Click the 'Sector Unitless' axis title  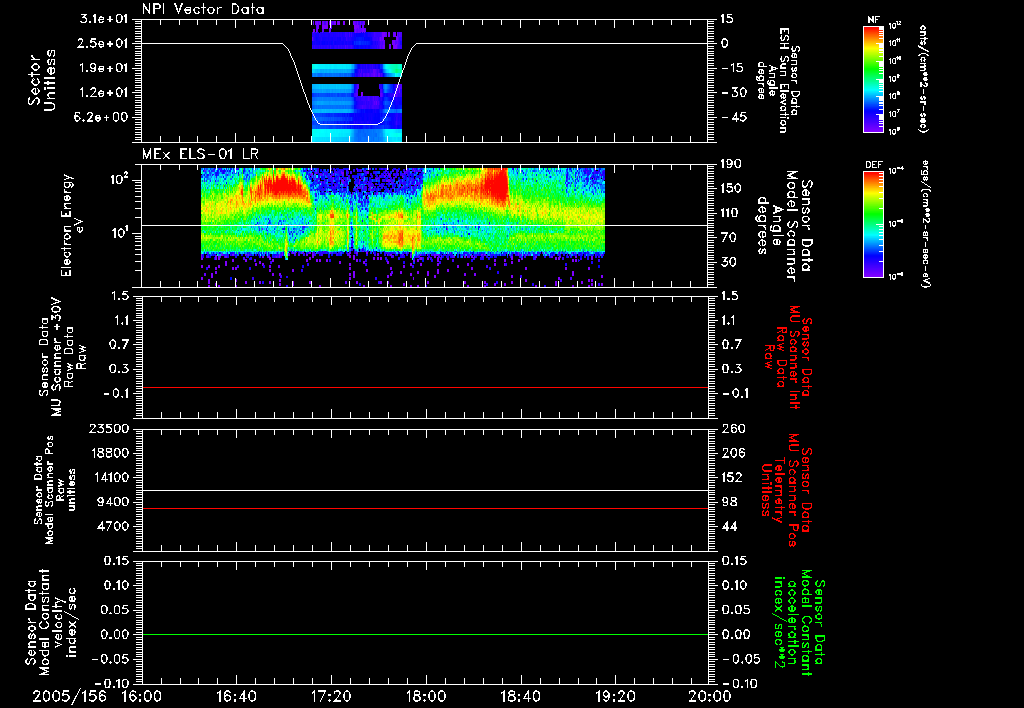point(42,80)
